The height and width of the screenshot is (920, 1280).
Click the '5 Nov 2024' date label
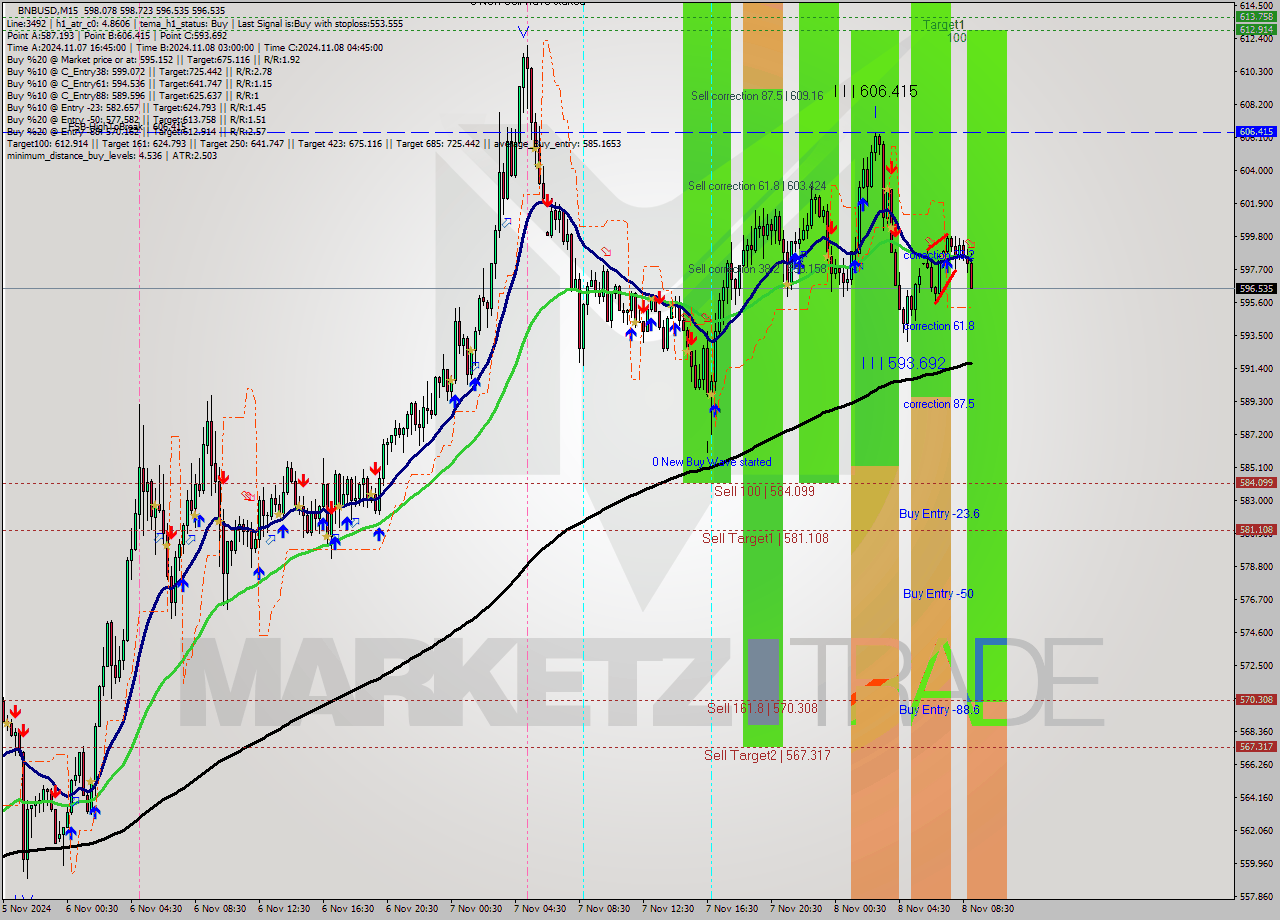tap(27, 908)
